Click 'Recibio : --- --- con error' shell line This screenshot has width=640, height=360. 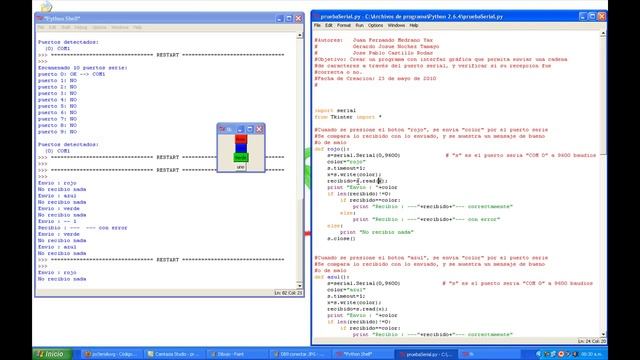click(82, 228)
